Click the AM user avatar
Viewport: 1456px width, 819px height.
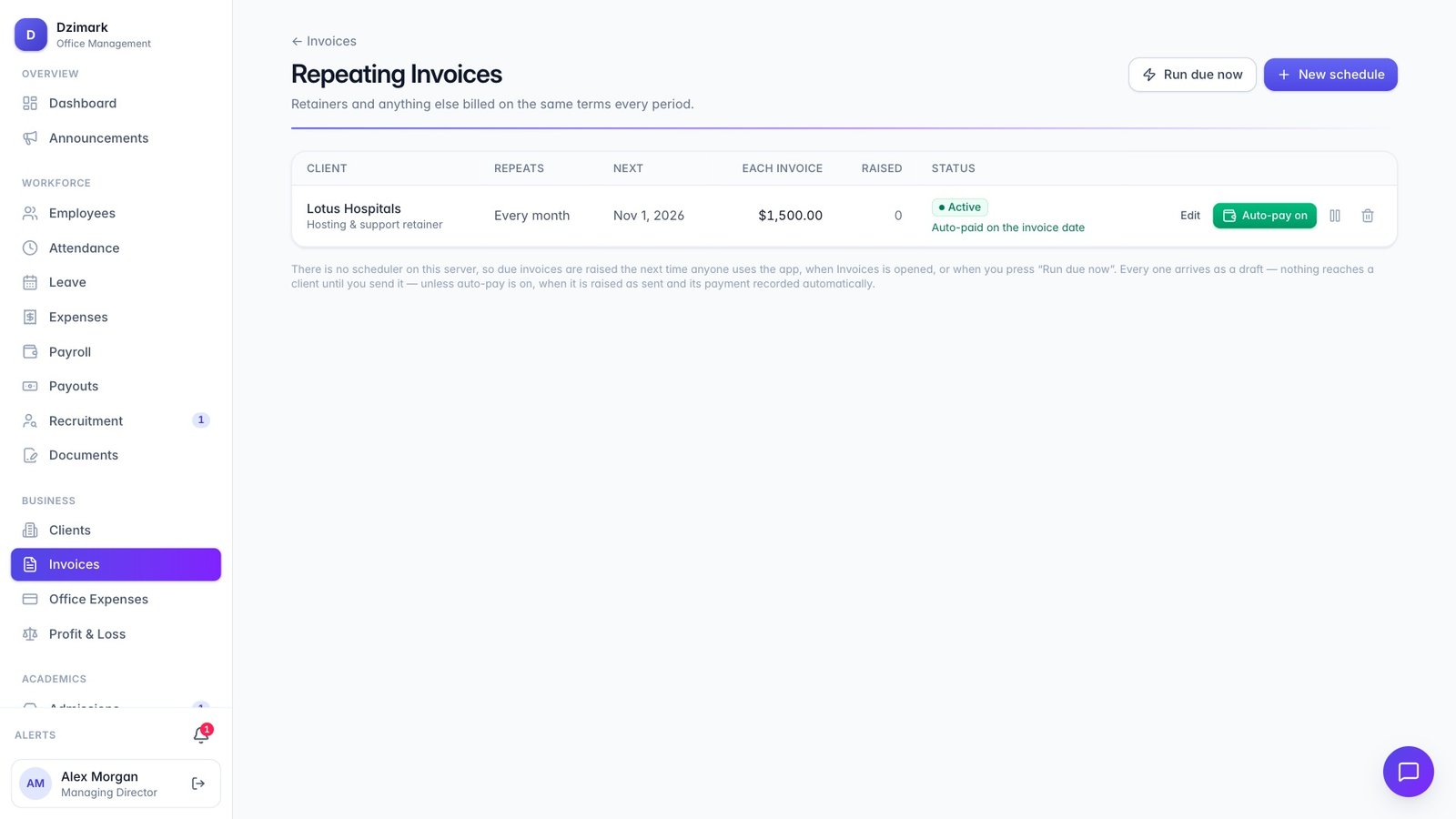35,784
